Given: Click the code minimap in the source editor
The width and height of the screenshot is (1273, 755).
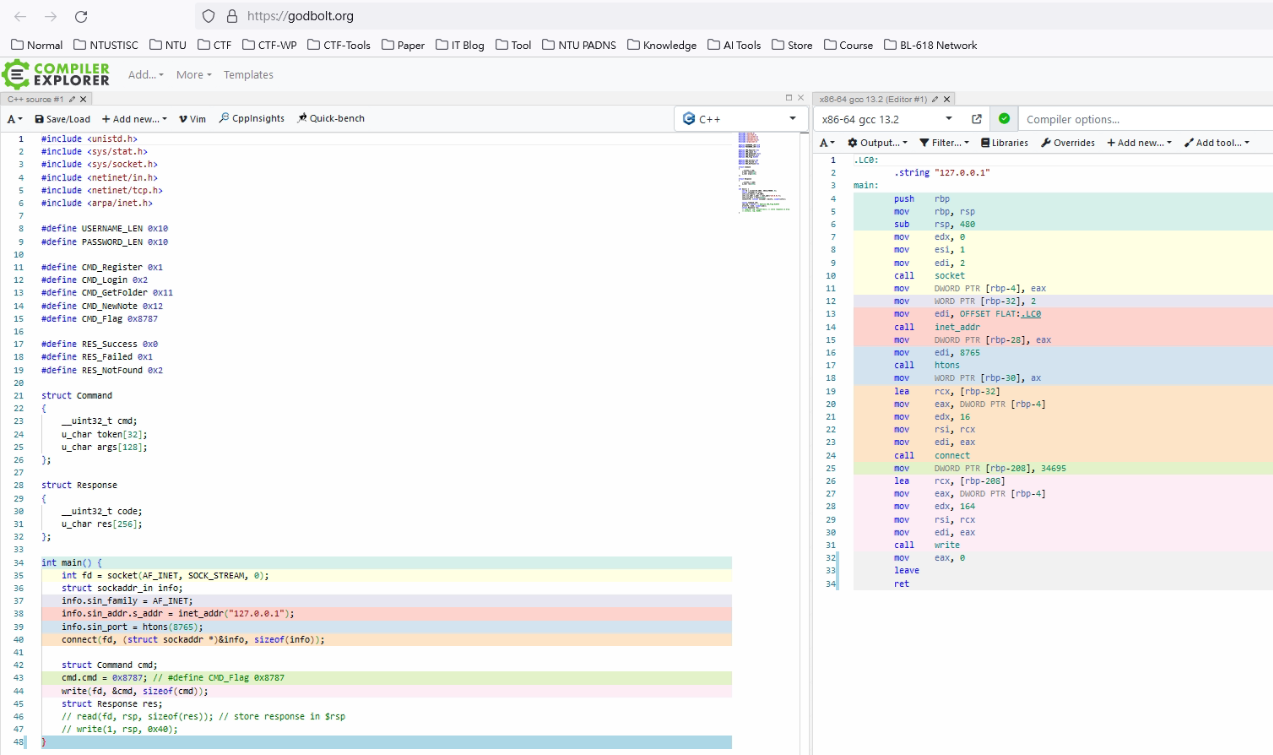Looking at the screenshot, I should [x=765, y=172].
